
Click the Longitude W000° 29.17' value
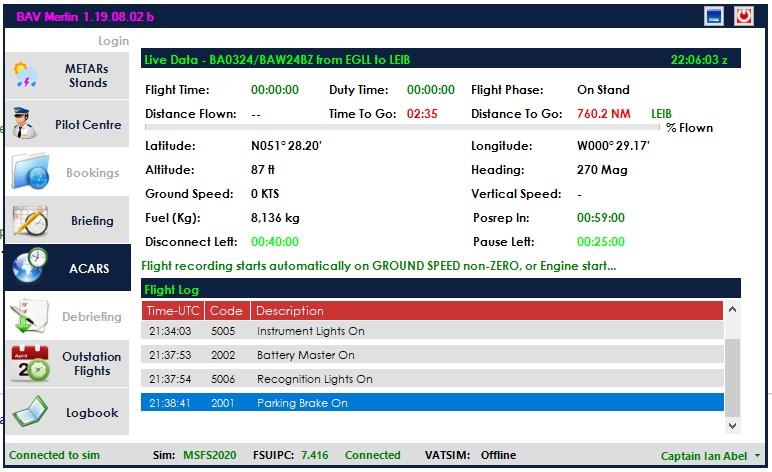(x=613, y=146)
